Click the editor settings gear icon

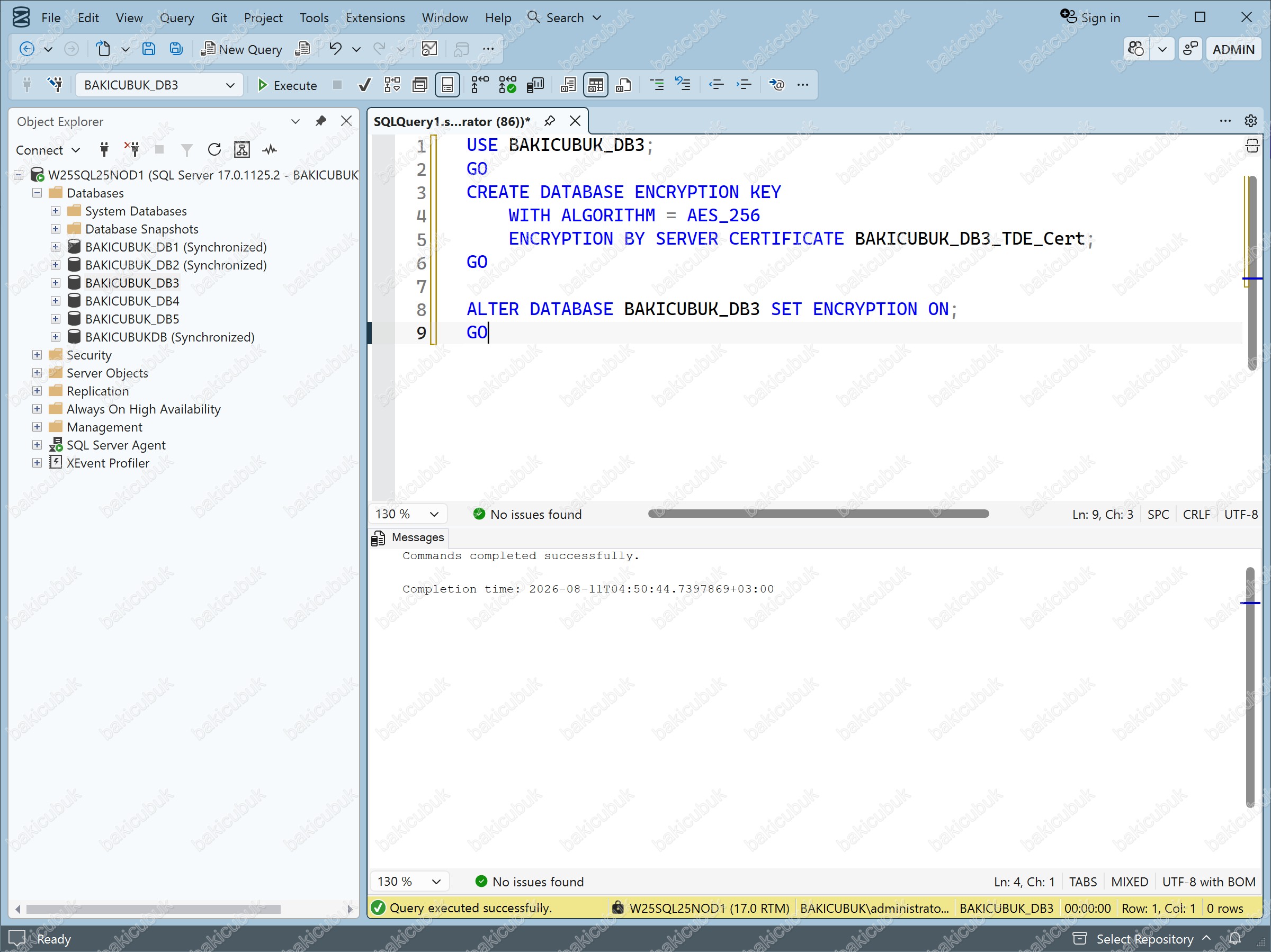[x=1251, y=121]
